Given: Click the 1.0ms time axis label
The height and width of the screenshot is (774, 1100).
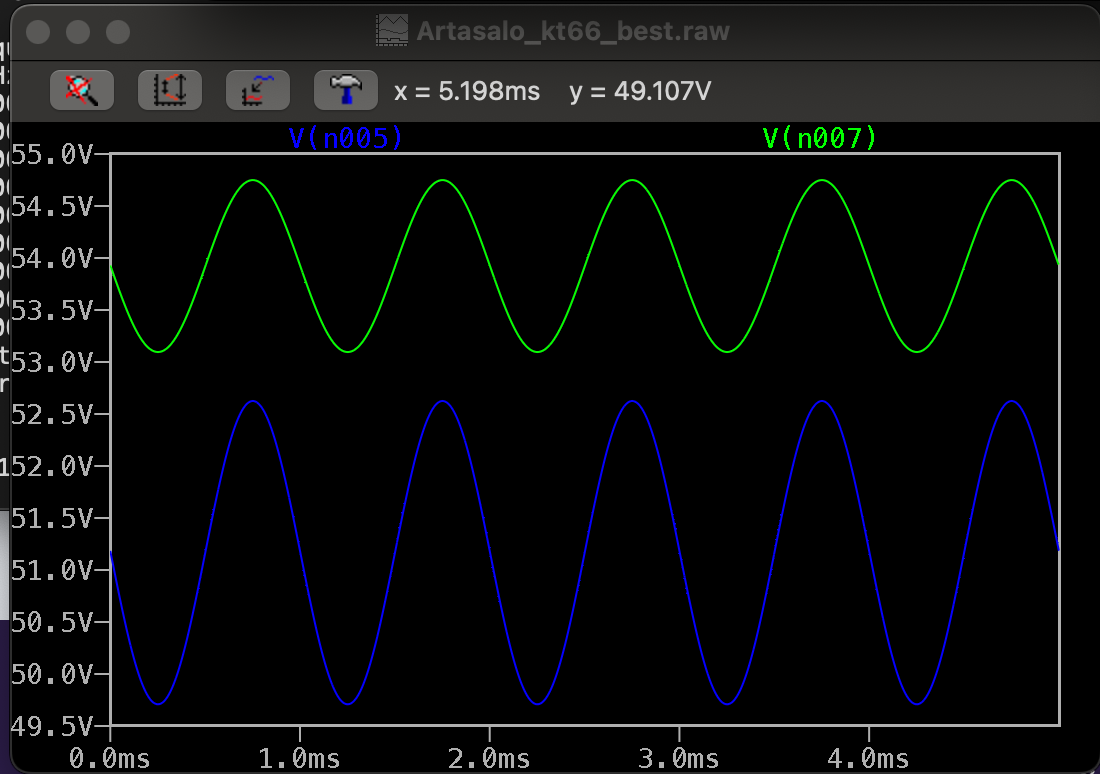Looking at the screenshot, I should click(x=300, y=759).
